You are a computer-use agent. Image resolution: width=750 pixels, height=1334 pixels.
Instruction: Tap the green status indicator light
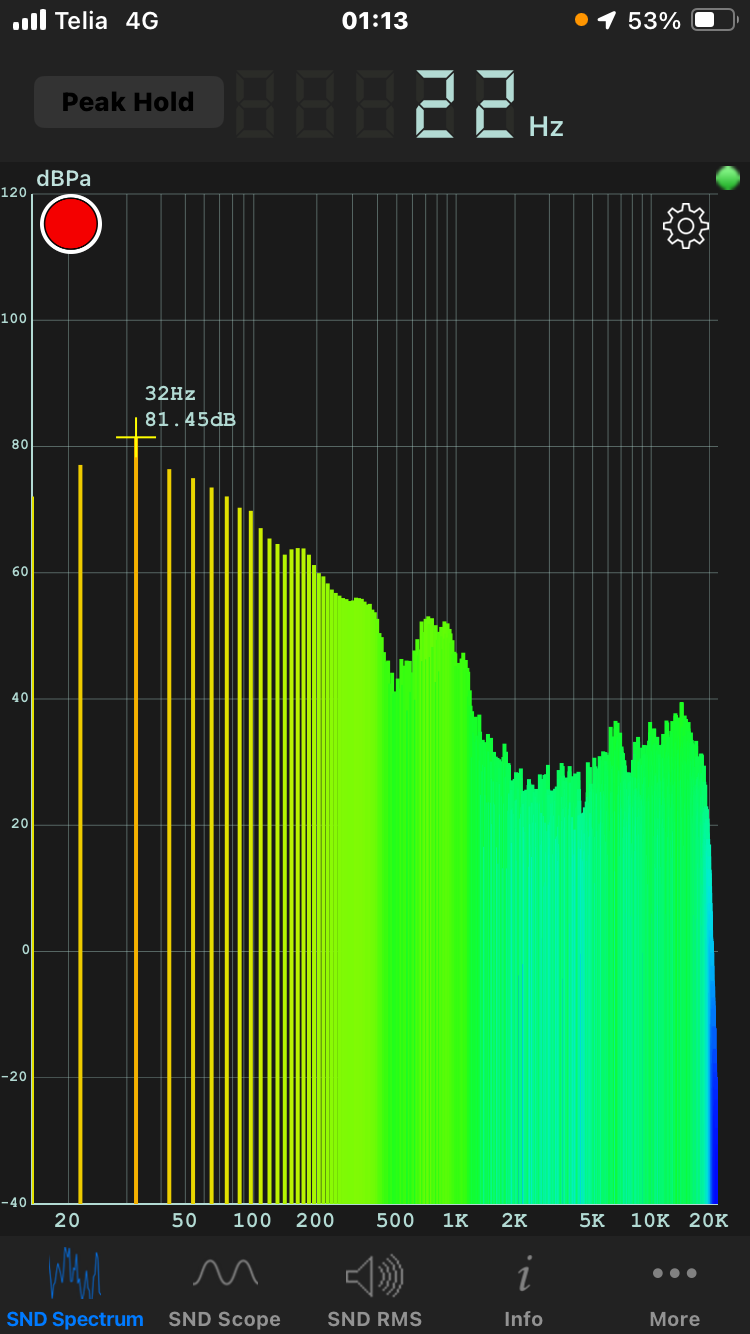pyautogui.click(x=728, y=178)
